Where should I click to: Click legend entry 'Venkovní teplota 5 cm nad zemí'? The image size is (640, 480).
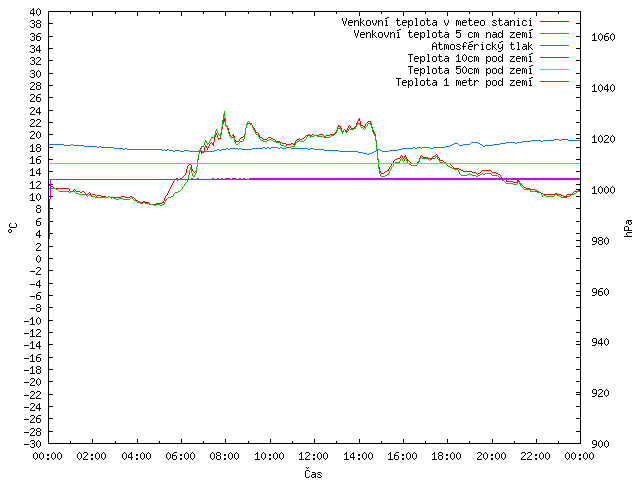click(461, 34)
